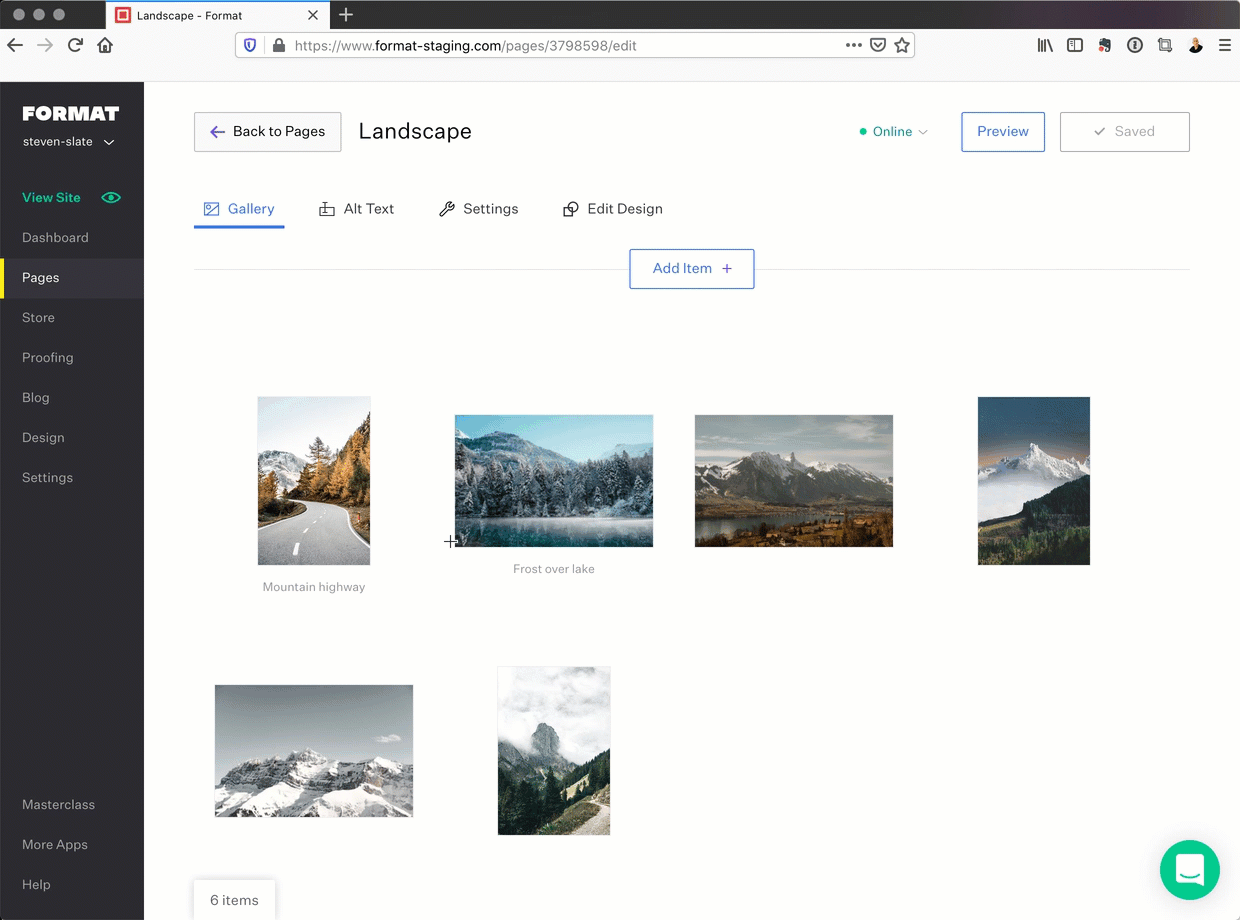Click the Mountain highway caption
1240x920 pixels.
point(314,587)
